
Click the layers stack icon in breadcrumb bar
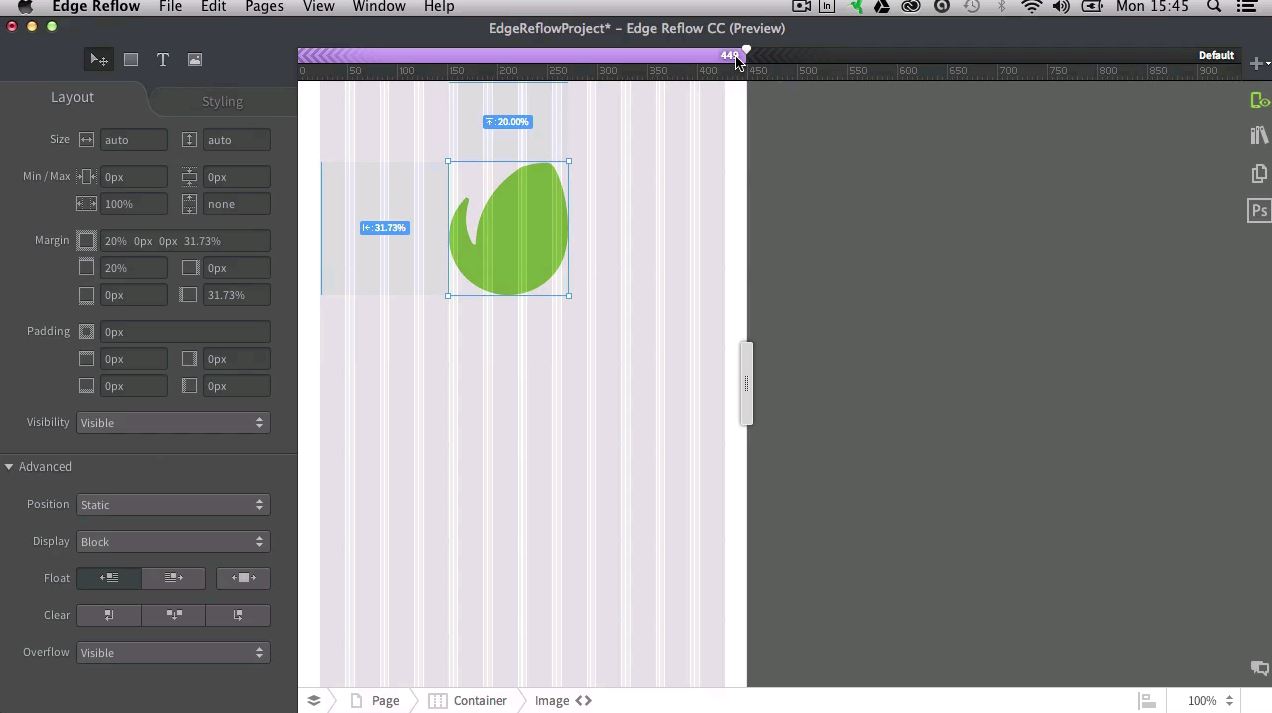coord(313,701)
